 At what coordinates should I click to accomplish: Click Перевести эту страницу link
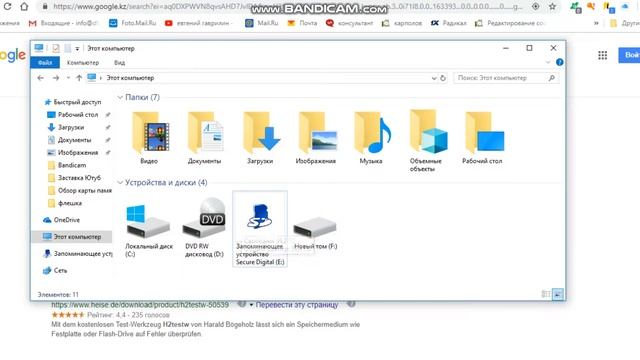[x=297, y=305]
